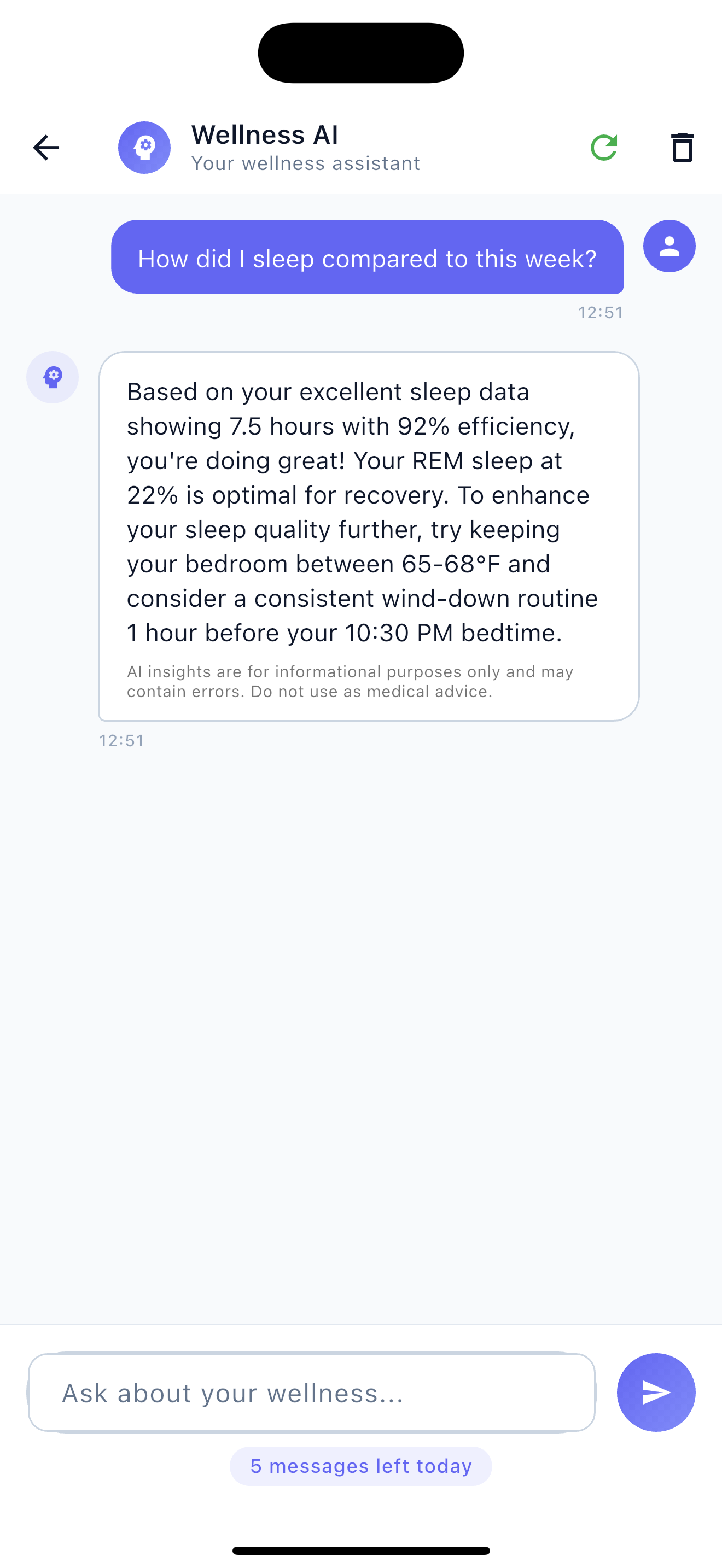Image resolution: width=722 pixels, height=1568 pixels.
Task: Click the 12:51 timestamp under the AI response
Action: tap(122, 741)
